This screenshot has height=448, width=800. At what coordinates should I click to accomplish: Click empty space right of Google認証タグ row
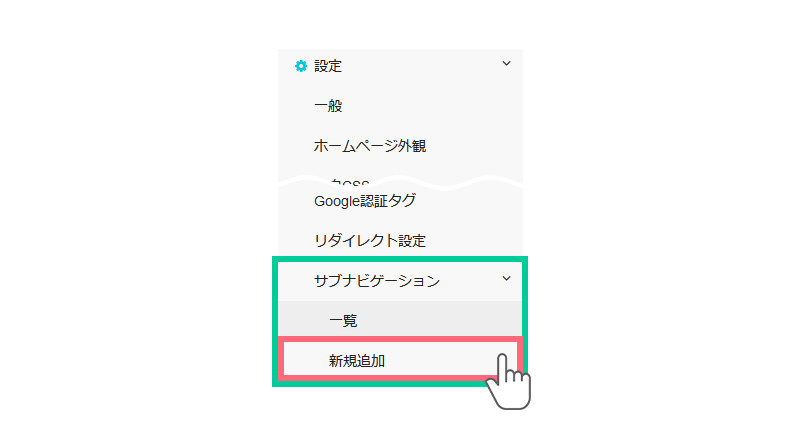[467, 201]
